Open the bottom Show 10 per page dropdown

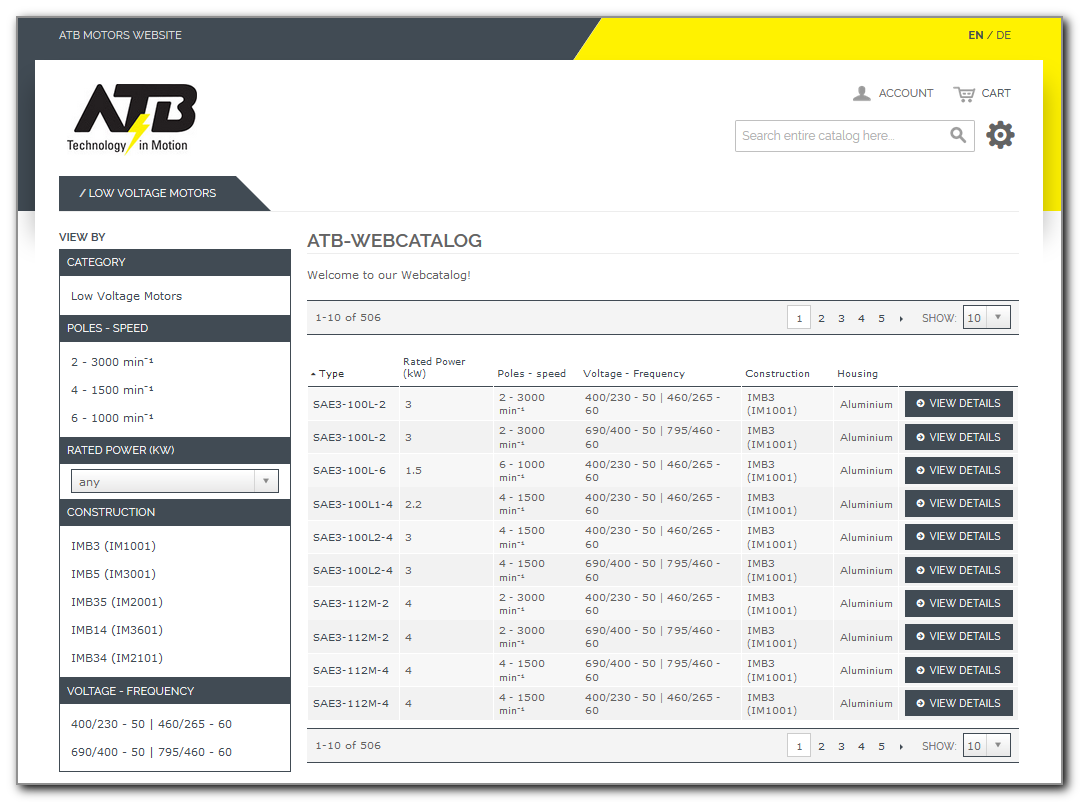point(986,746)
